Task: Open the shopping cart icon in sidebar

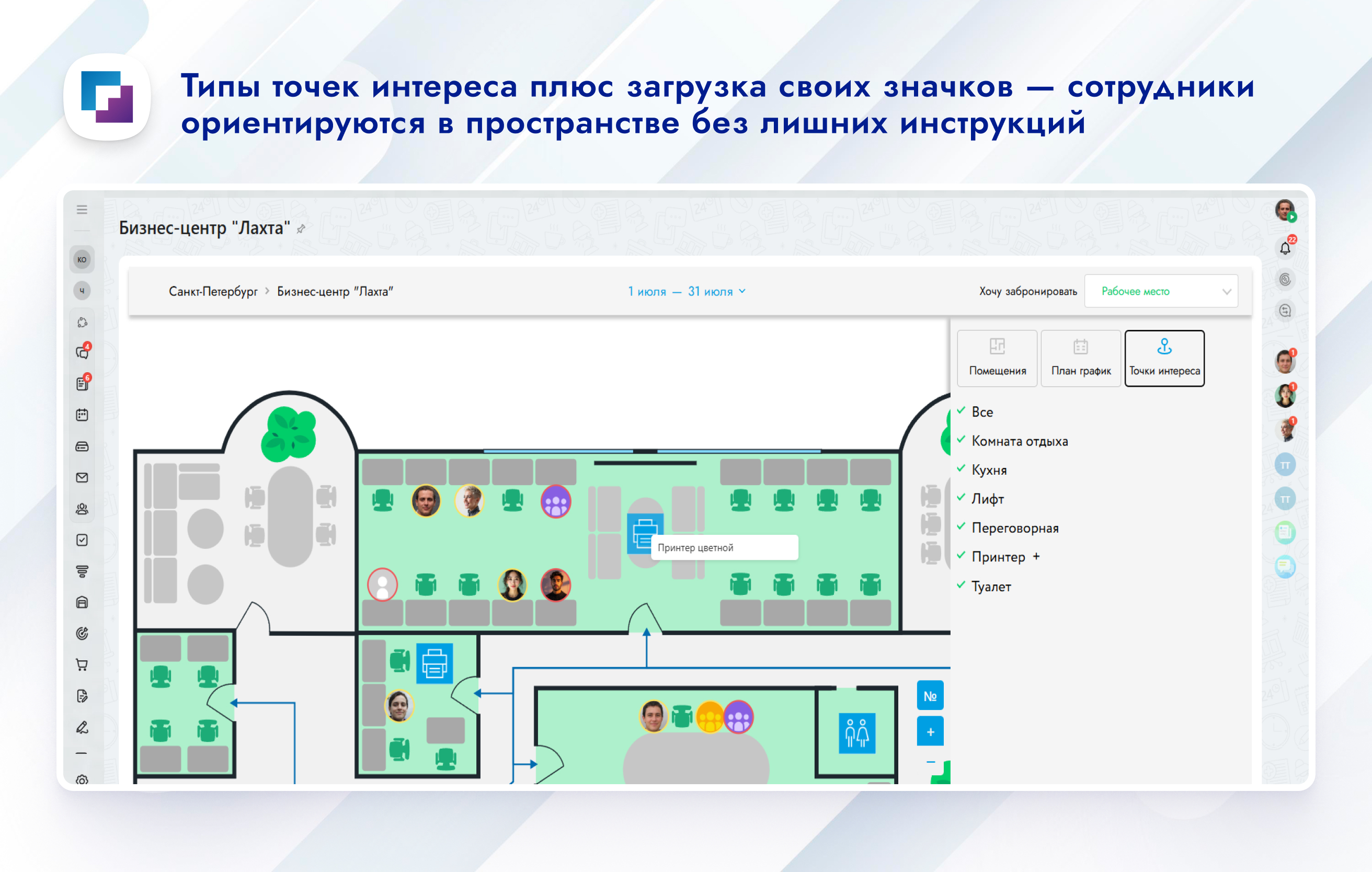Action: pyautogui.click(x=82, y=664)
